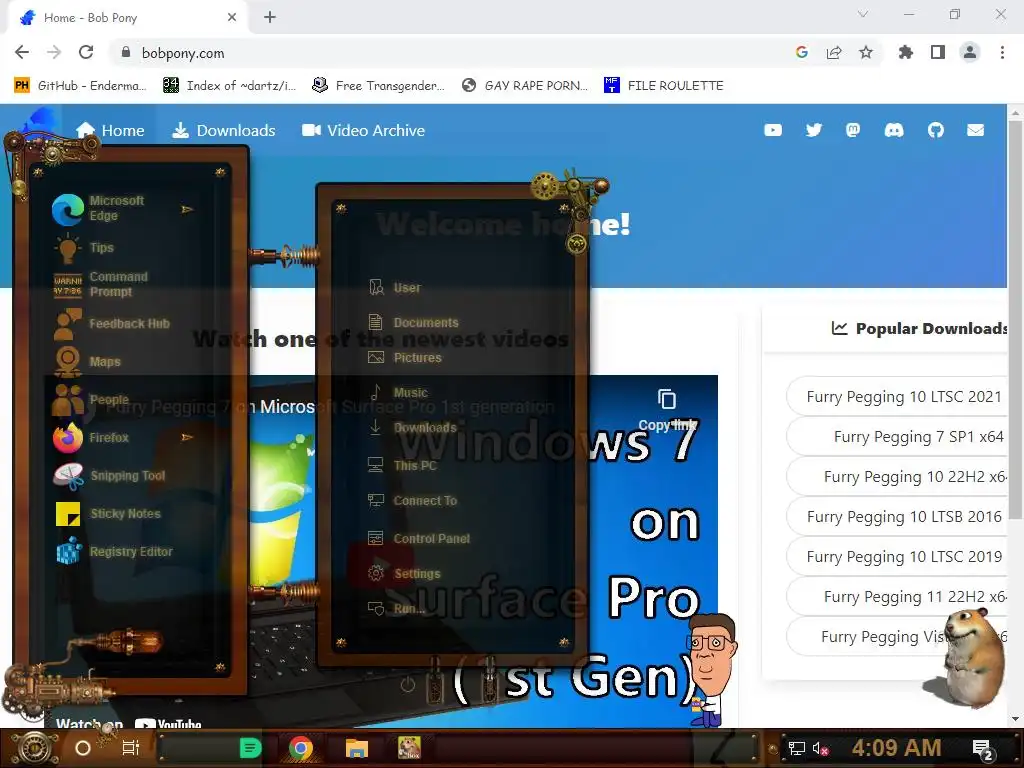Expand Firefox jump list arrow
The image size is (1024, 768).
187,437
